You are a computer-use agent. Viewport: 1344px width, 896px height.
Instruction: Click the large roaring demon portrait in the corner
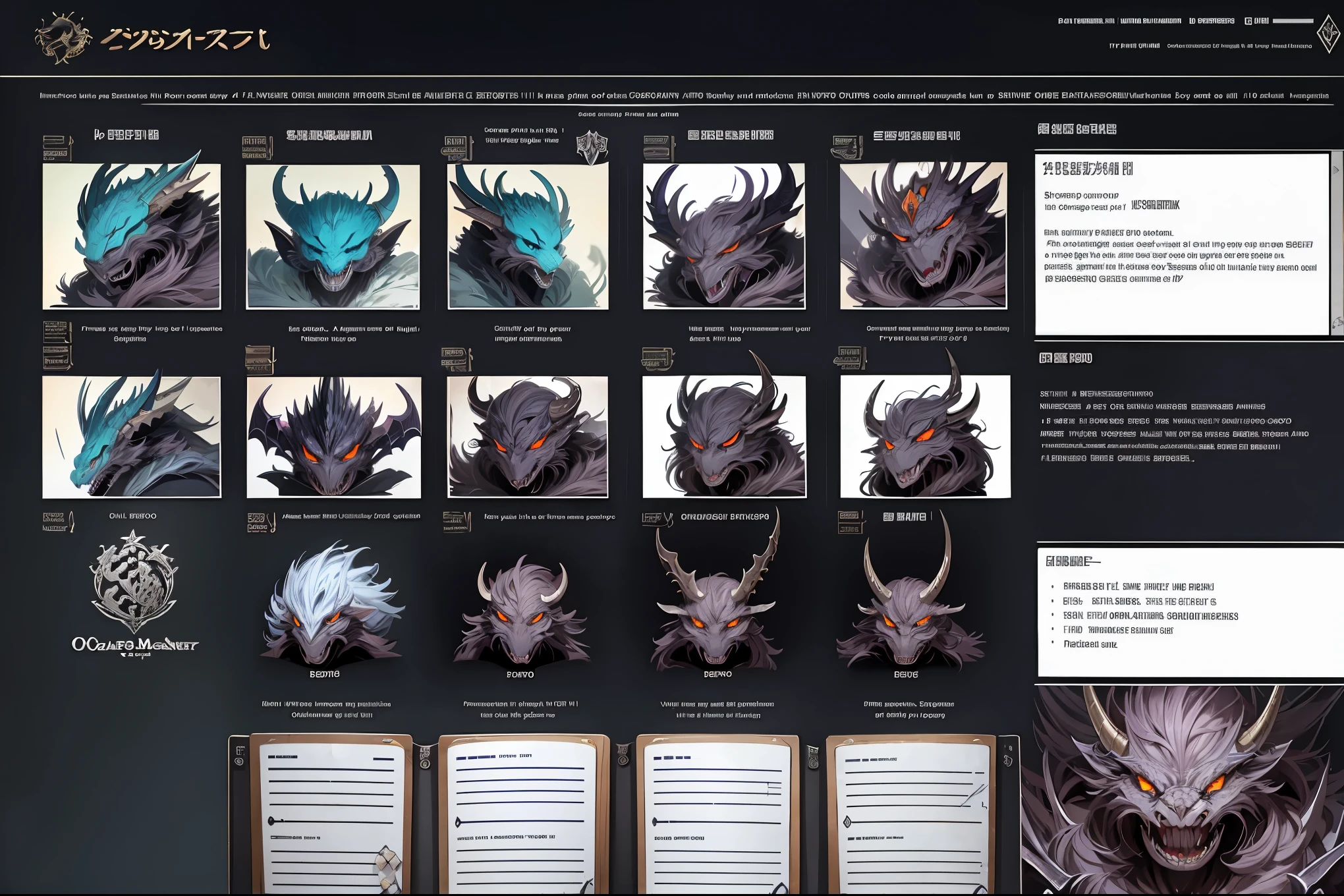pos(1183,791)
